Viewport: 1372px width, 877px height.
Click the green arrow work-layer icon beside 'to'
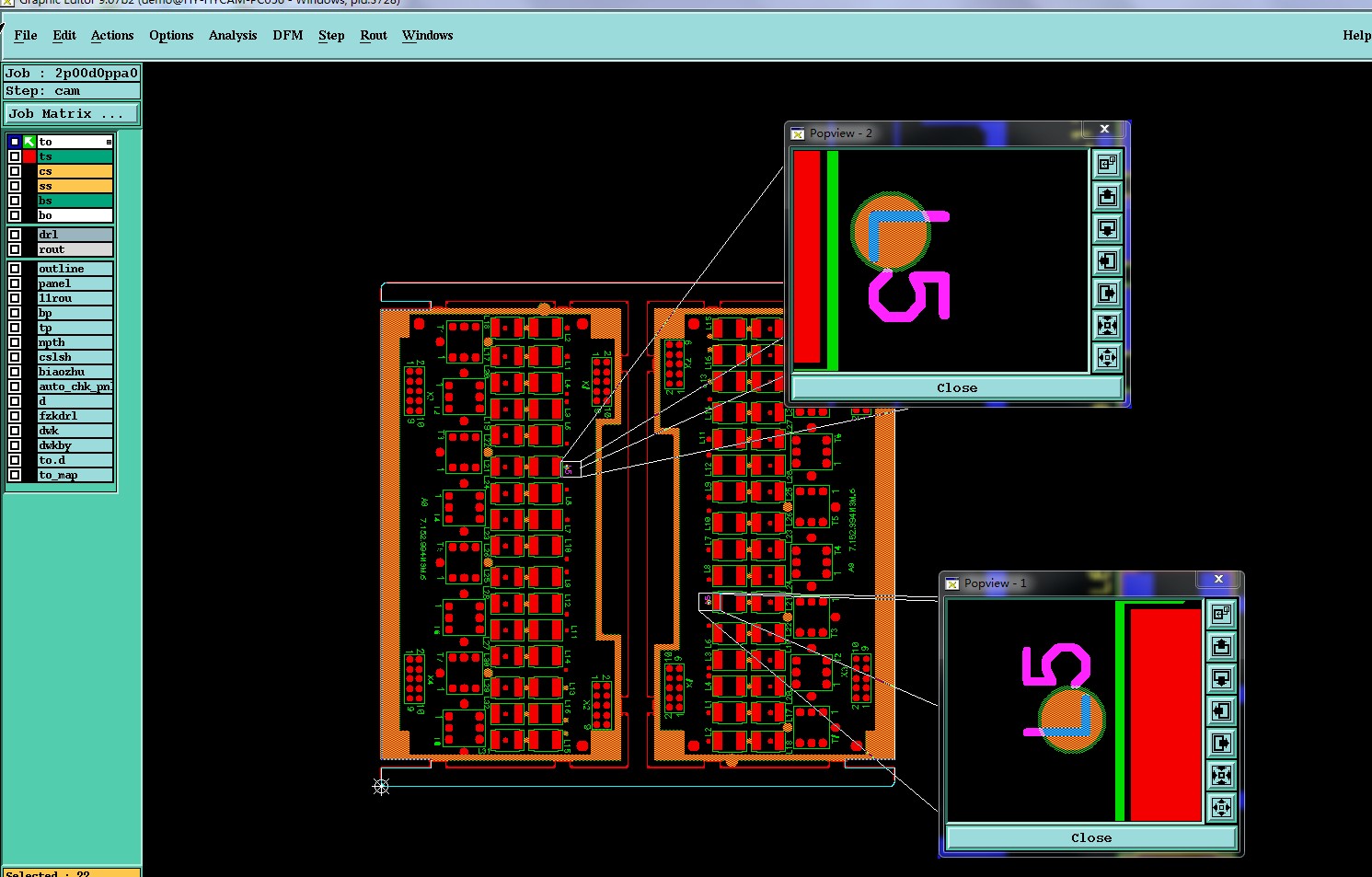pyautogui.click(x=29, y=142)
